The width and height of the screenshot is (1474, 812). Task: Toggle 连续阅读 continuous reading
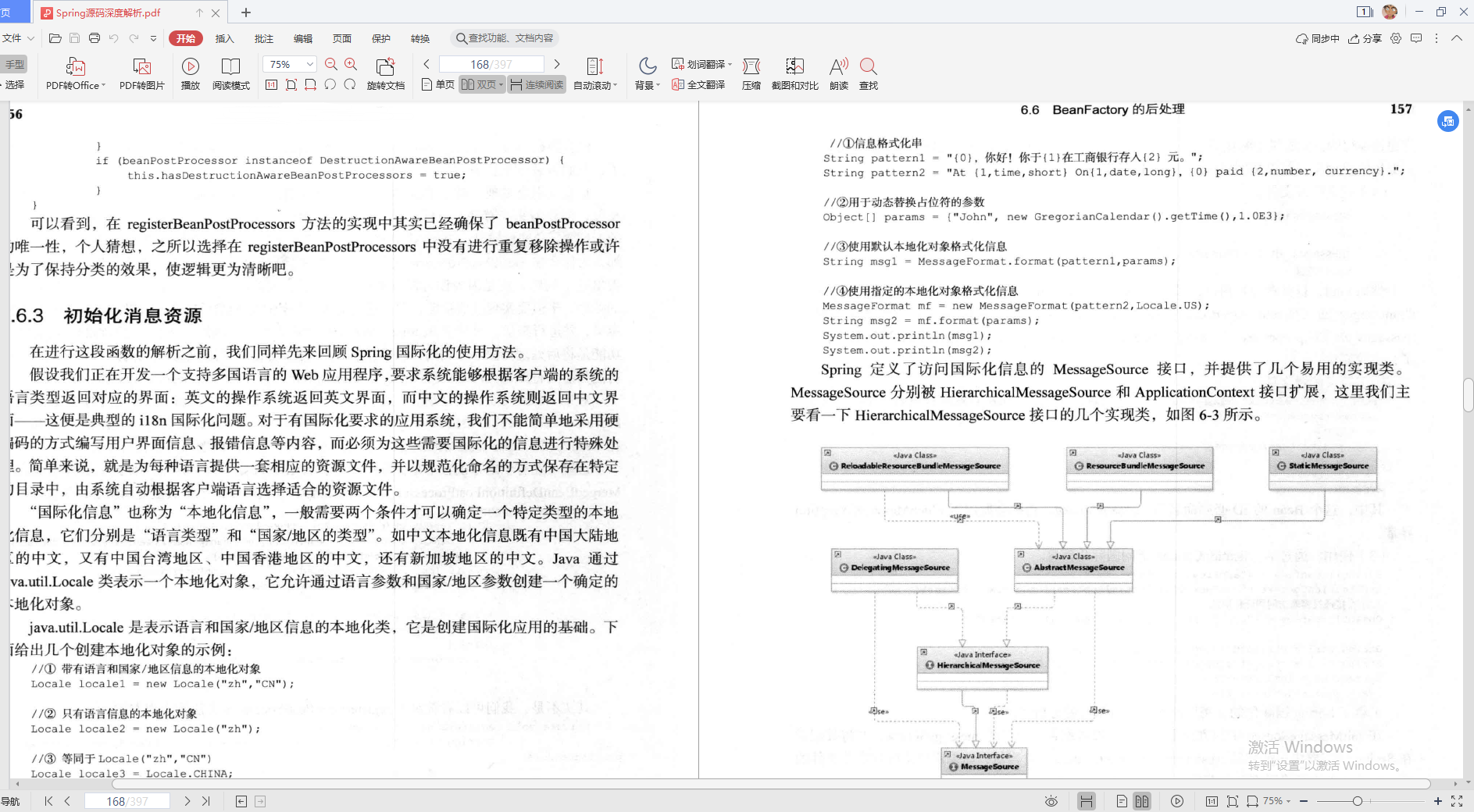pos(537,84)
